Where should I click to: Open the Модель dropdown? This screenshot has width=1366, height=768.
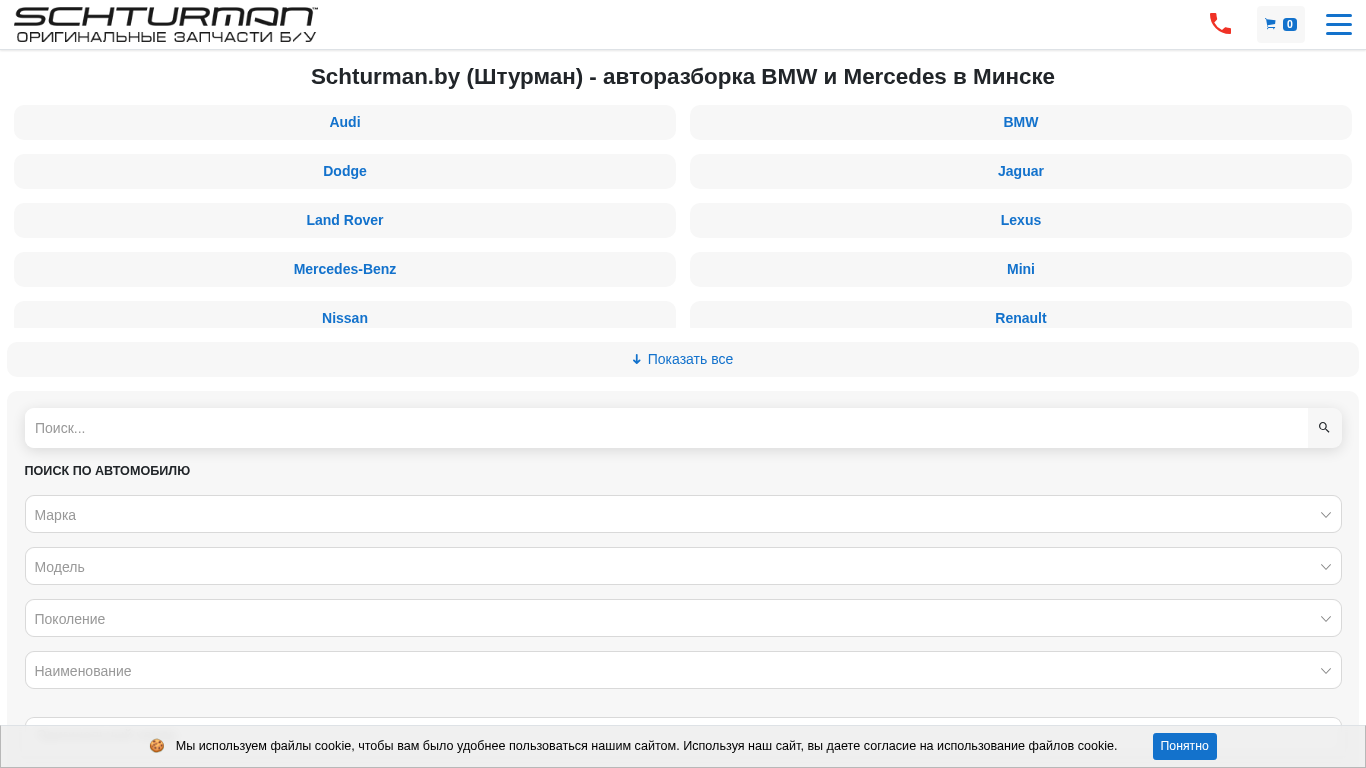coord(683,566)
